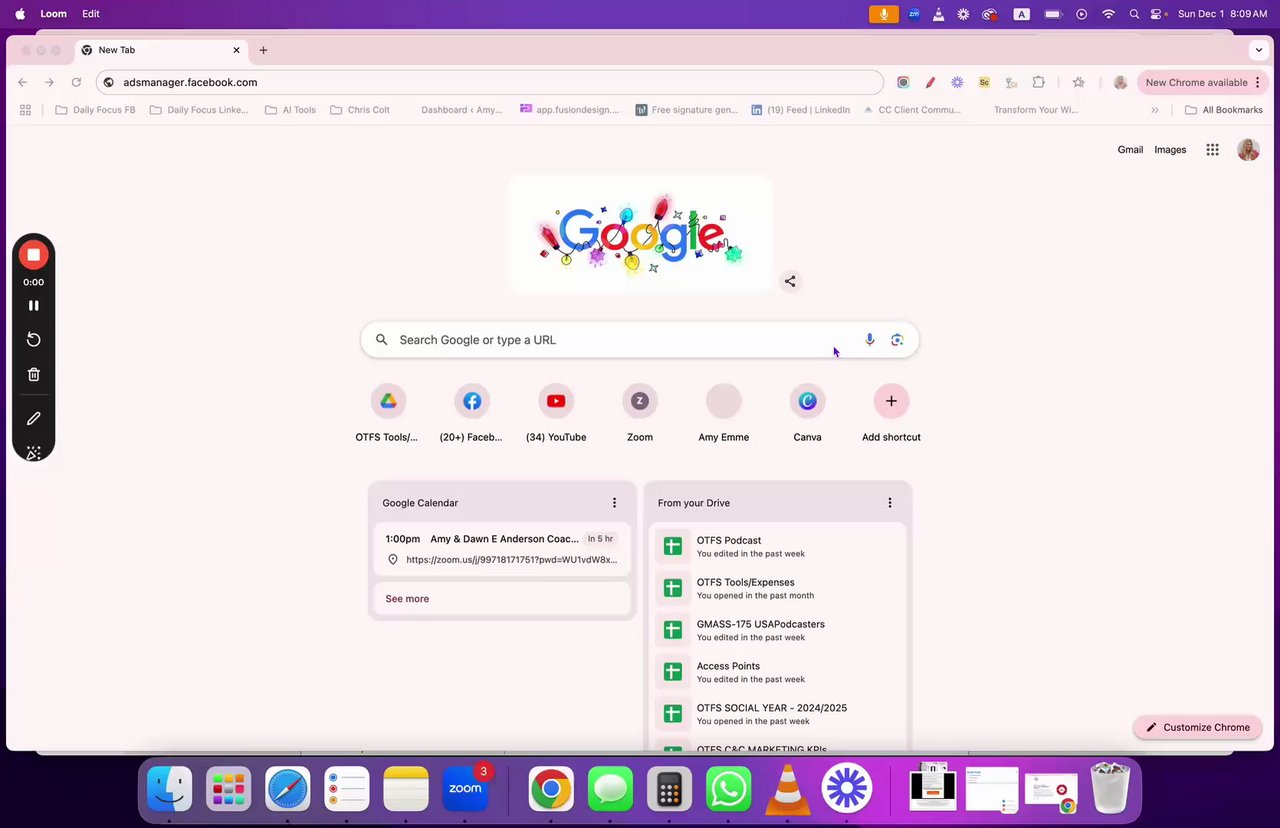This screenshot has height=828, width=1280.
Task: Share the Google doodle
Action: 790,281
